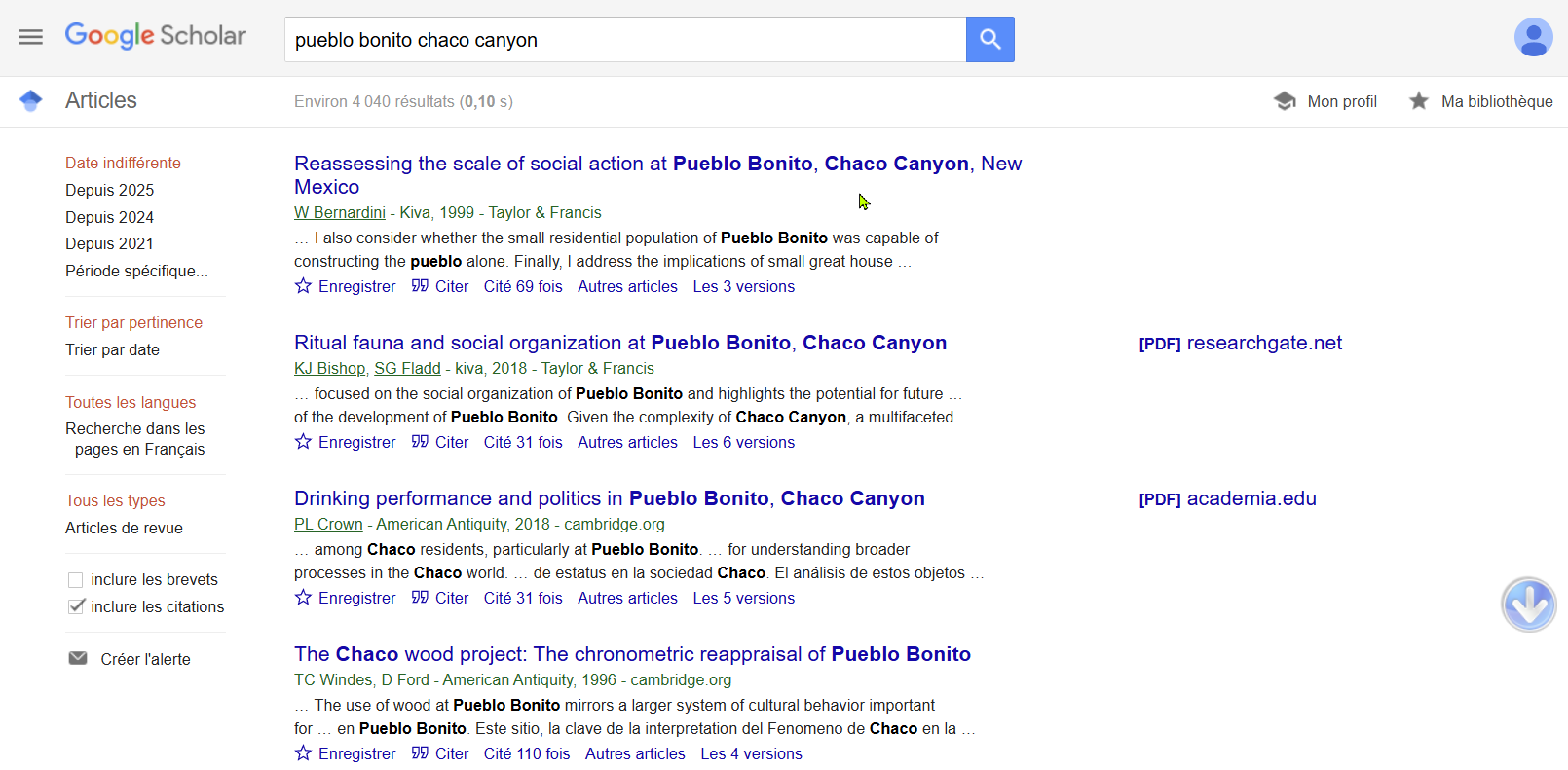Click the Citer quote icon for Ritual fauna
The height and width of the screenshot is (770, 1568).
click(420, 442)
